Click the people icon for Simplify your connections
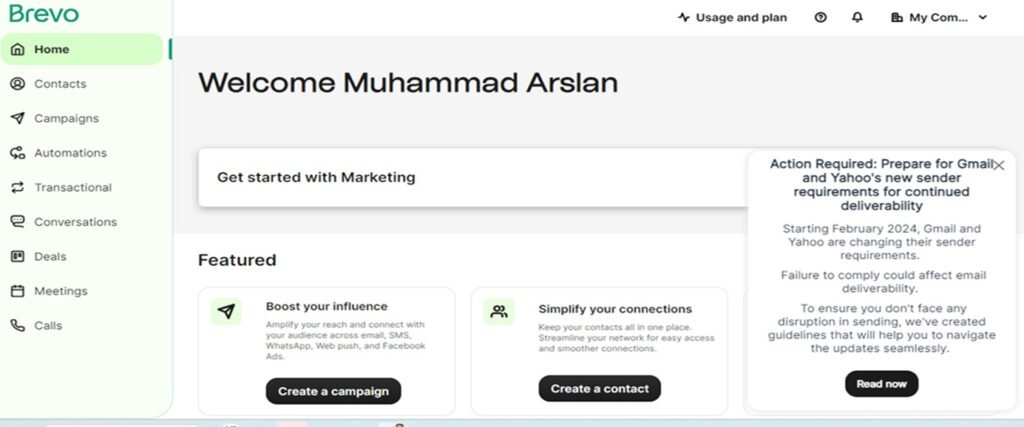Image resolution: width=1024 pixels, height=427 pixels. coord(498,312)
